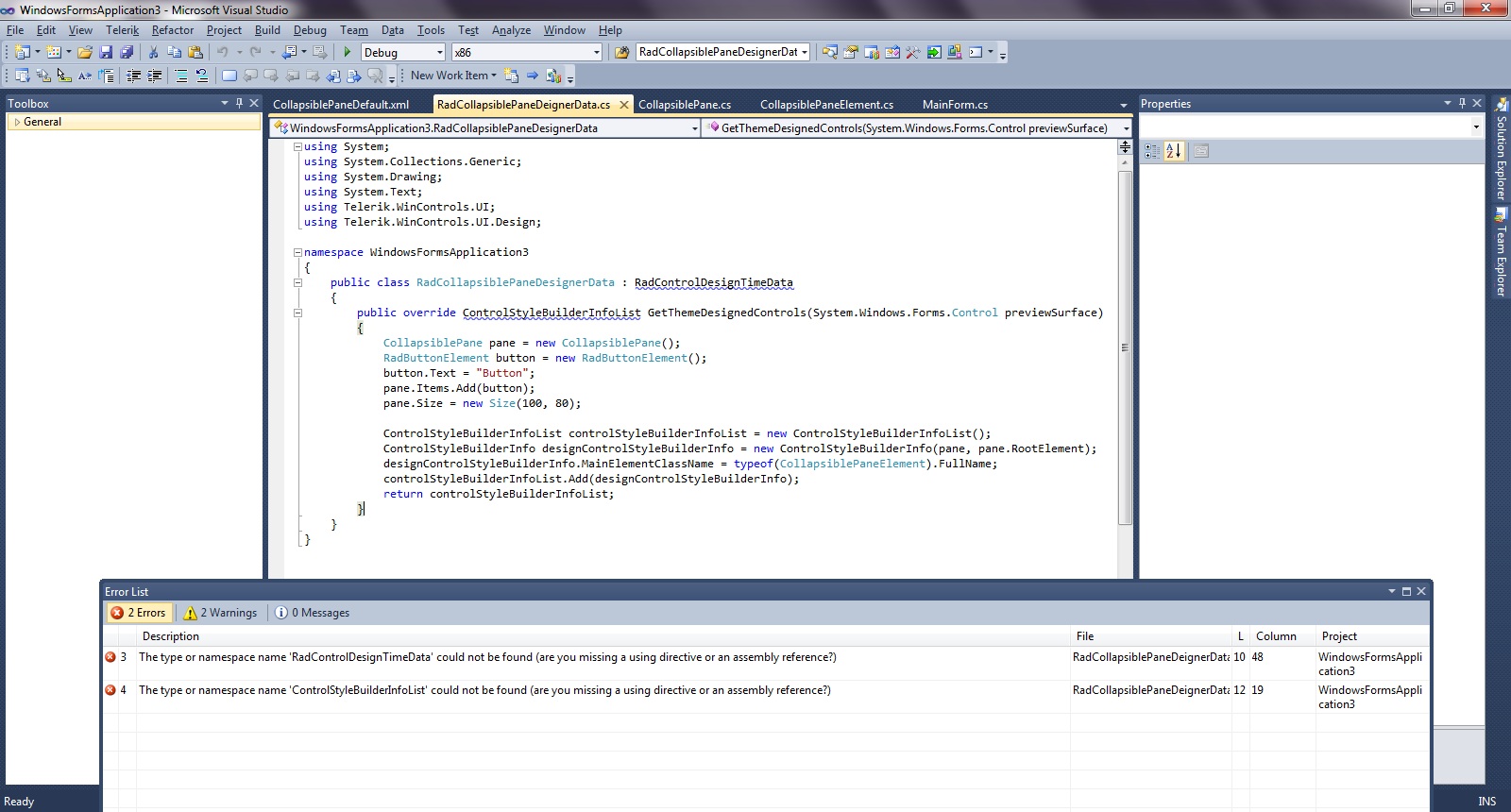Click the Paste clipboard icon
1511x812 pixels.
tap(195, 52)
